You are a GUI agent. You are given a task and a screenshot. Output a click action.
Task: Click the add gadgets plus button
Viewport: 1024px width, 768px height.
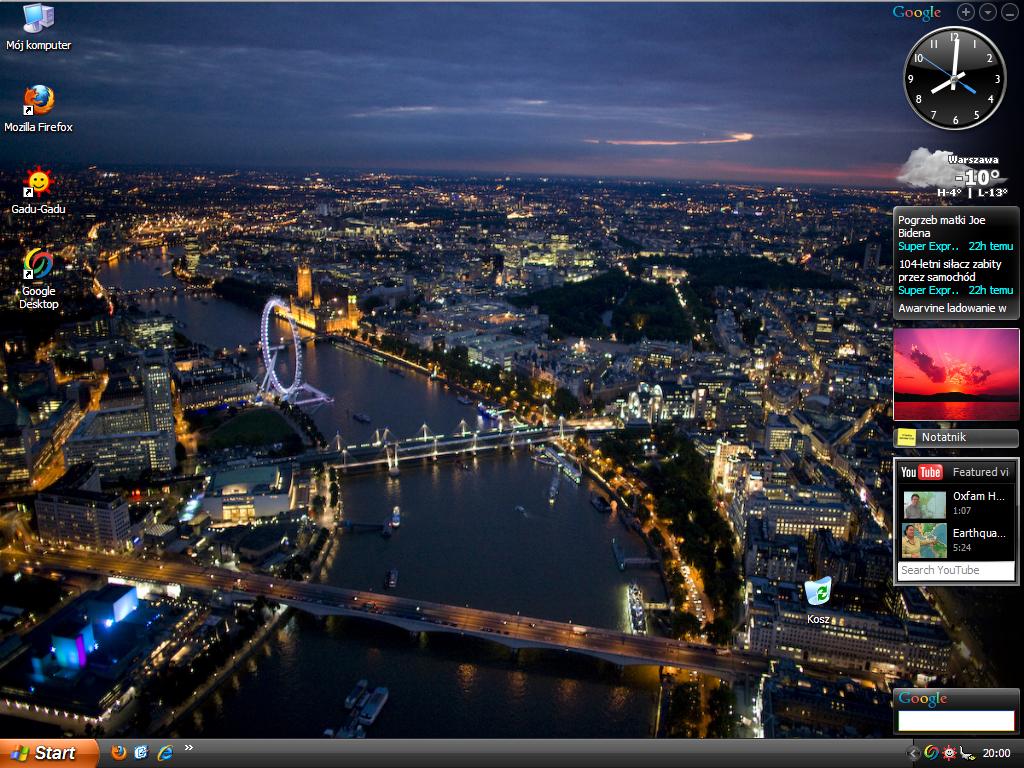click(965, 12)
